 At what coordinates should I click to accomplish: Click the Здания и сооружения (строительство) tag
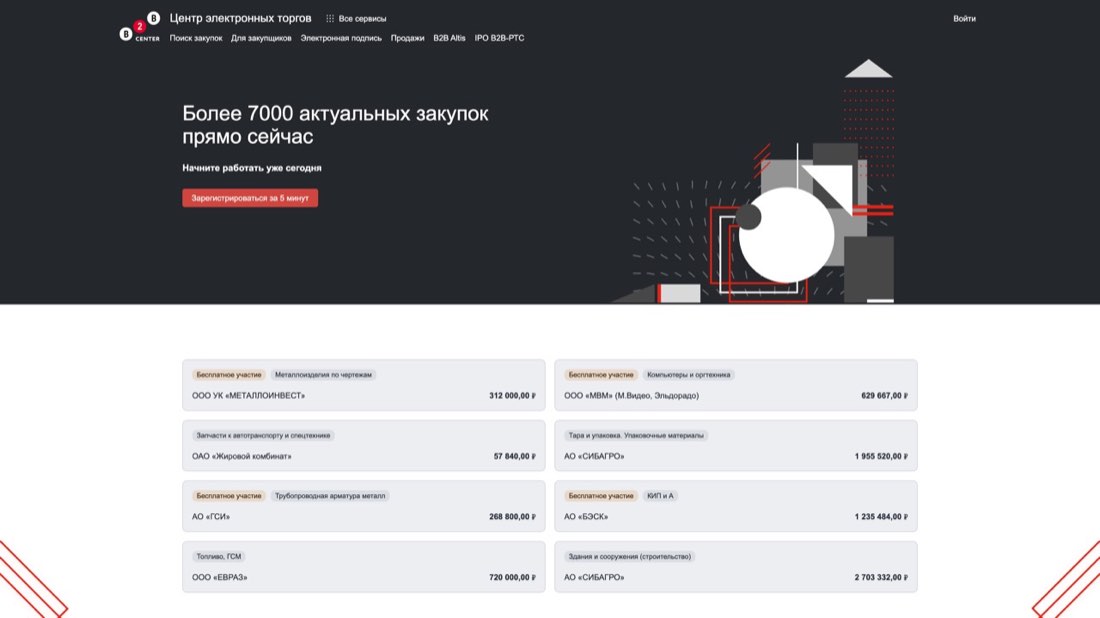point(629,556)
